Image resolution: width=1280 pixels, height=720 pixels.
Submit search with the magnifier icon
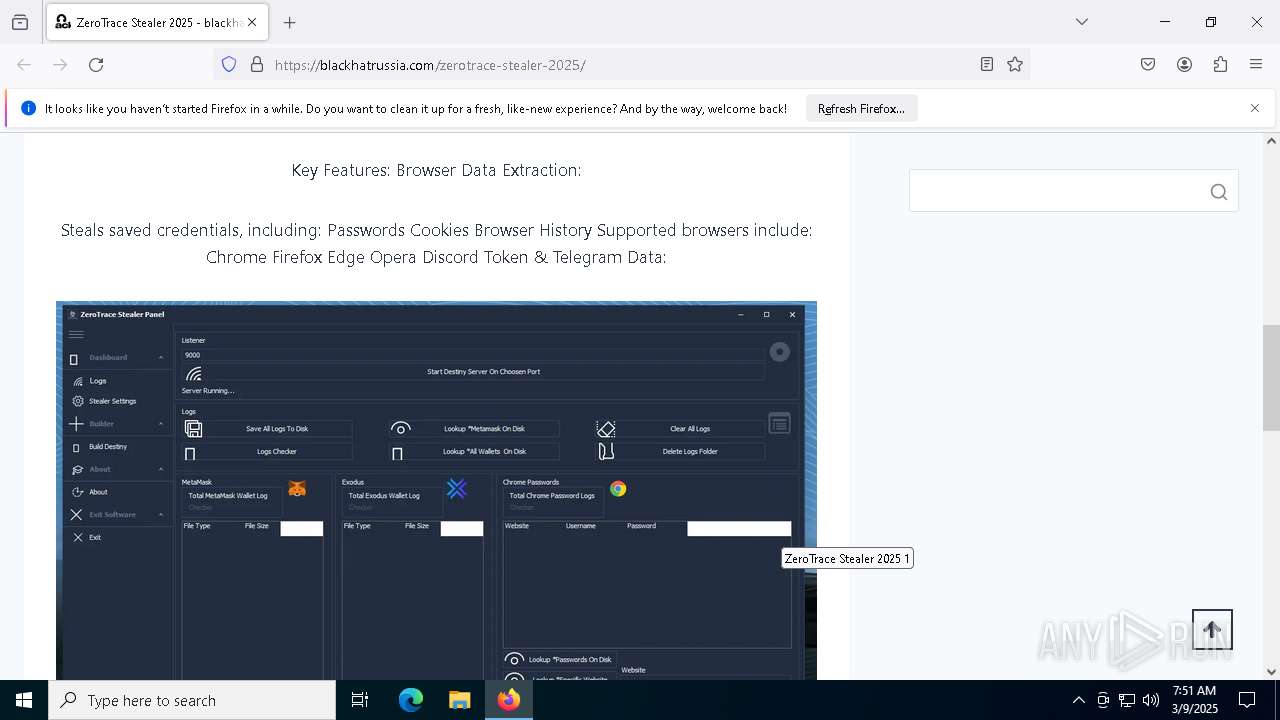tap(1218, 192)
